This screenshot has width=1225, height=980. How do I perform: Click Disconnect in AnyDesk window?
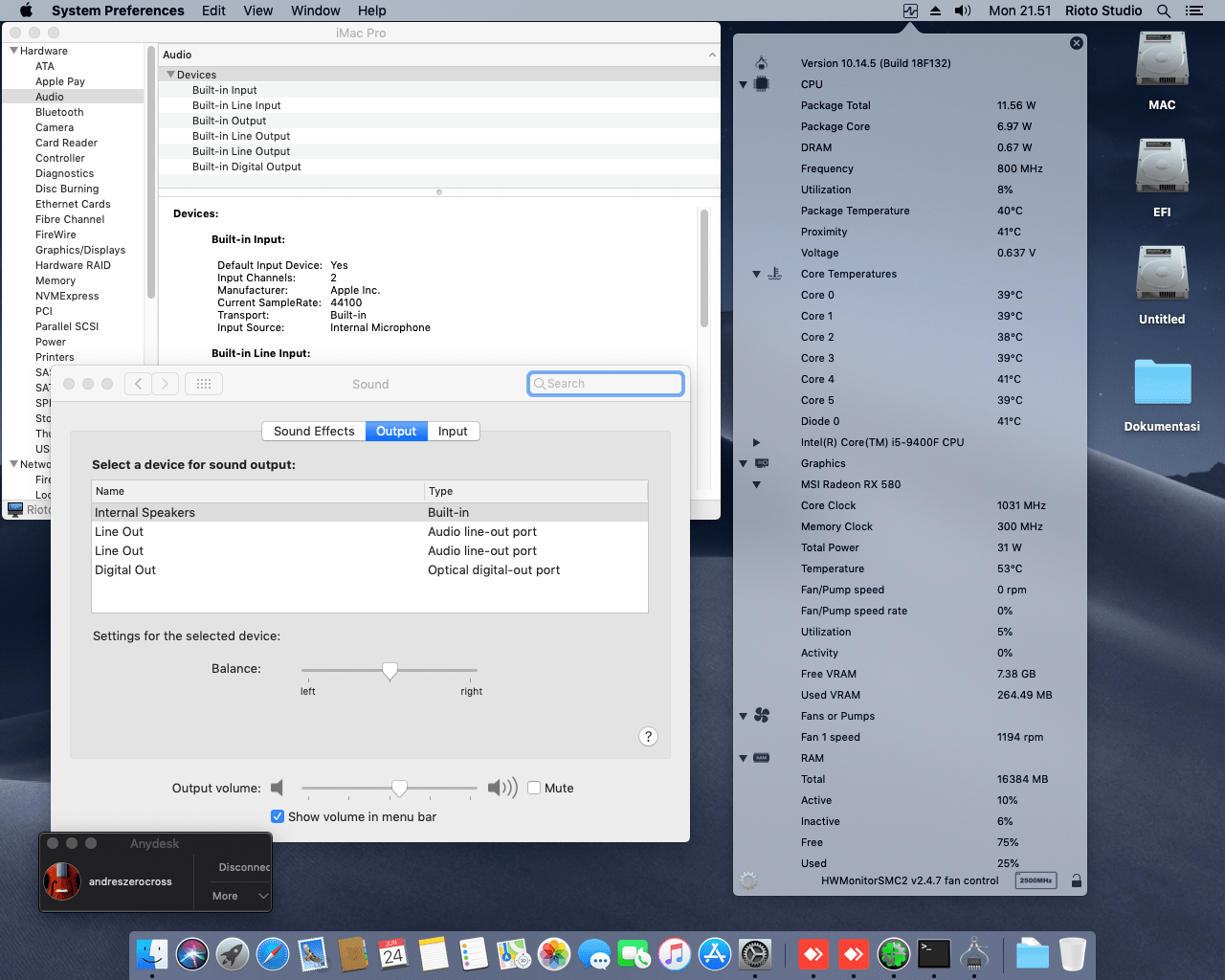coord(244,867)
